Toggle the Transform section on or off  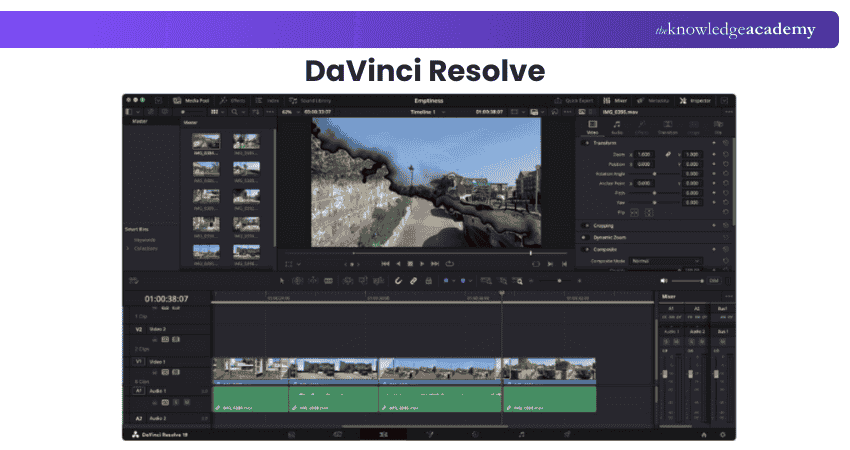pos(585,143)
